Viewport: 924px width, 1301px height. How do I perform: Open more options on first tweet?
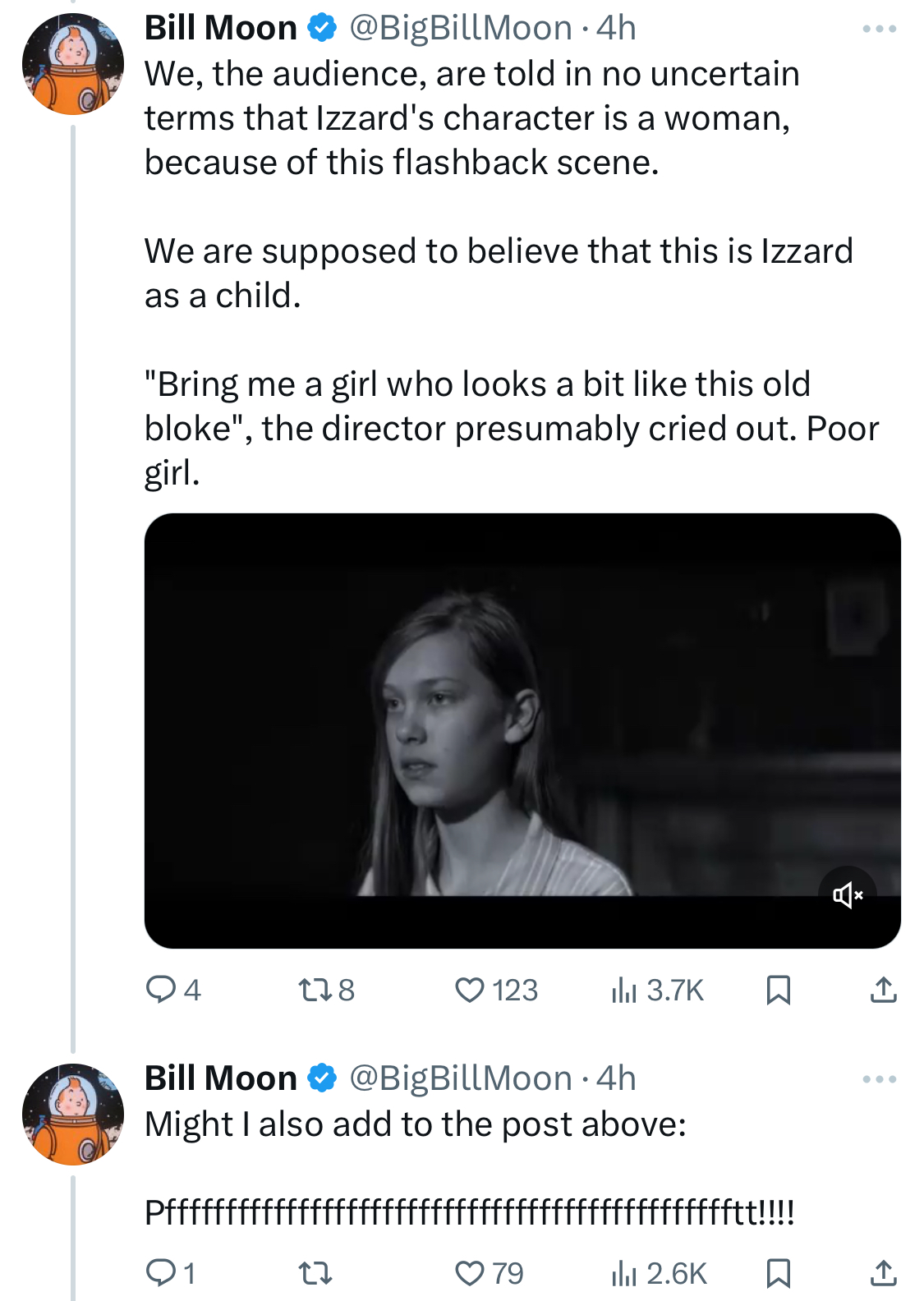coord(880,29)
